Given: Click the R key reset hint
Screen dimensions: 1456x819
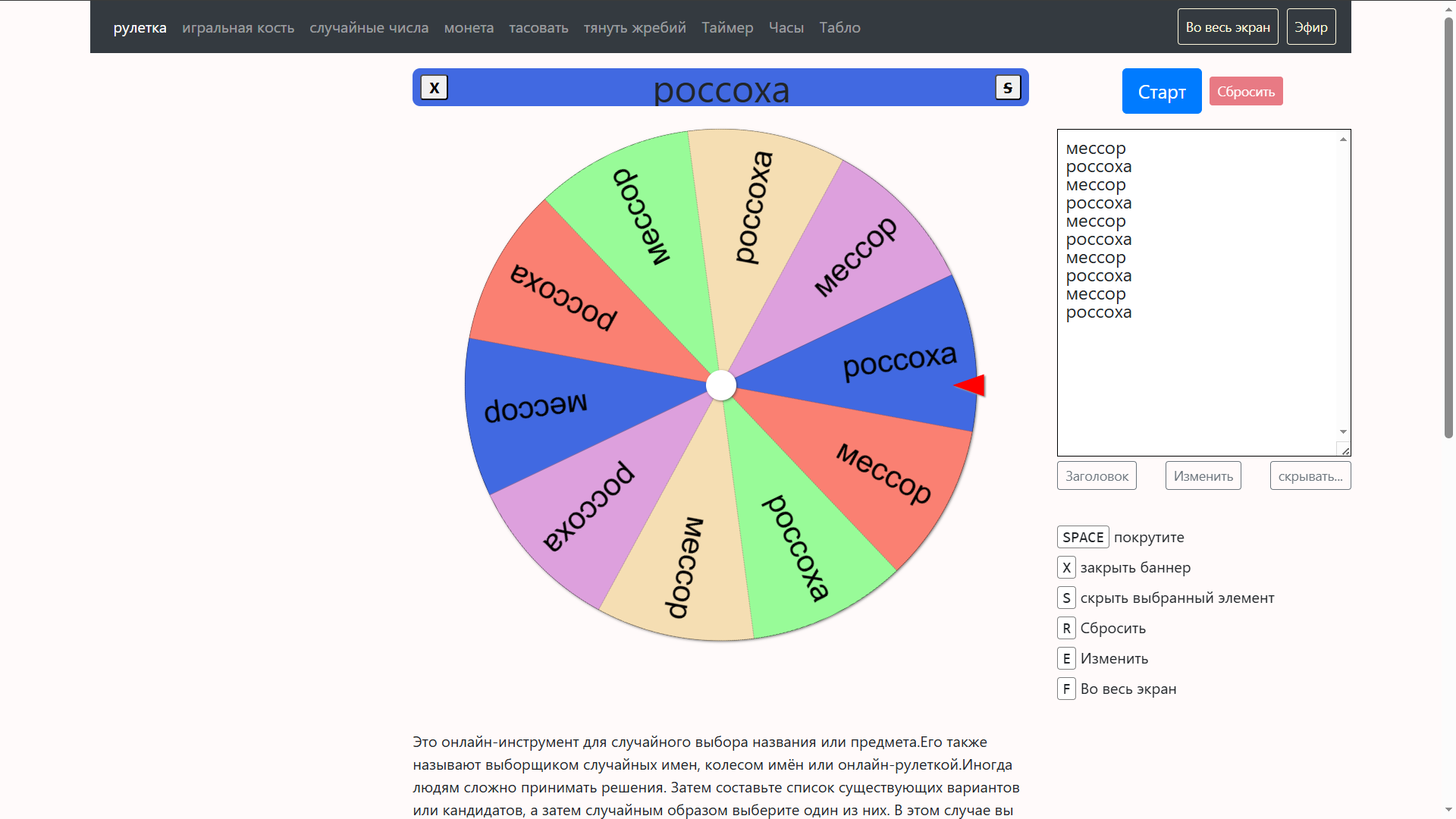Looking at the screenshot, I should tap(1066, 628).
